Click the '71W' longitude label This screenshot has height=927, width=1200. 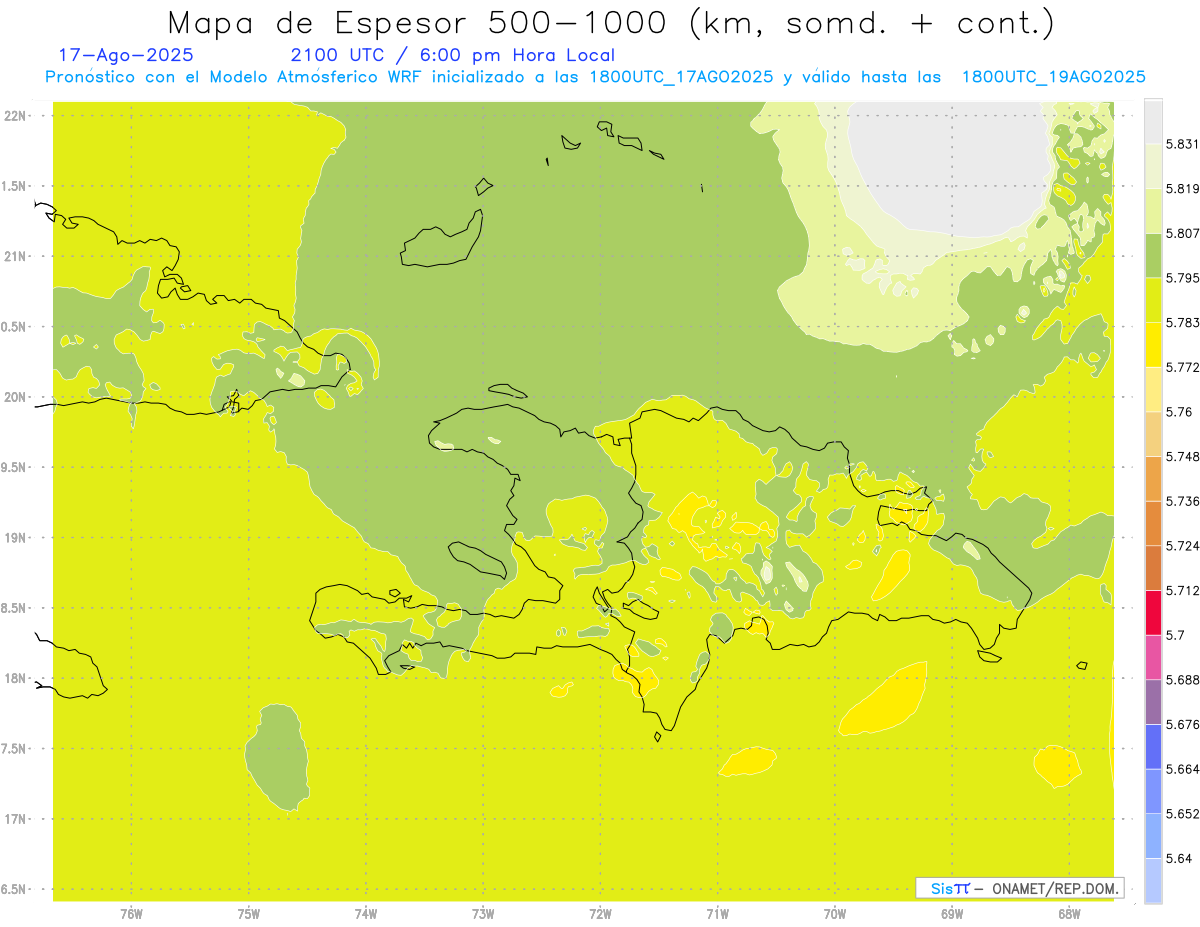click(717, 914)
